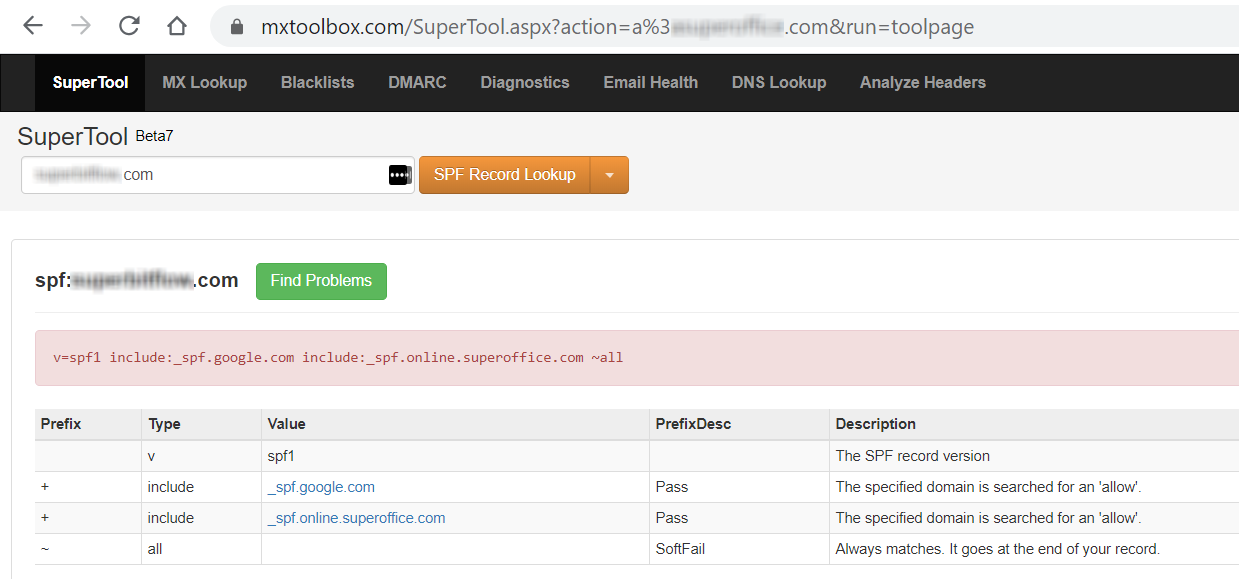Run the SPF Record Lookup button
Image resolution: width=1239 pixels, height=579 pixels.
coord(505,175)
